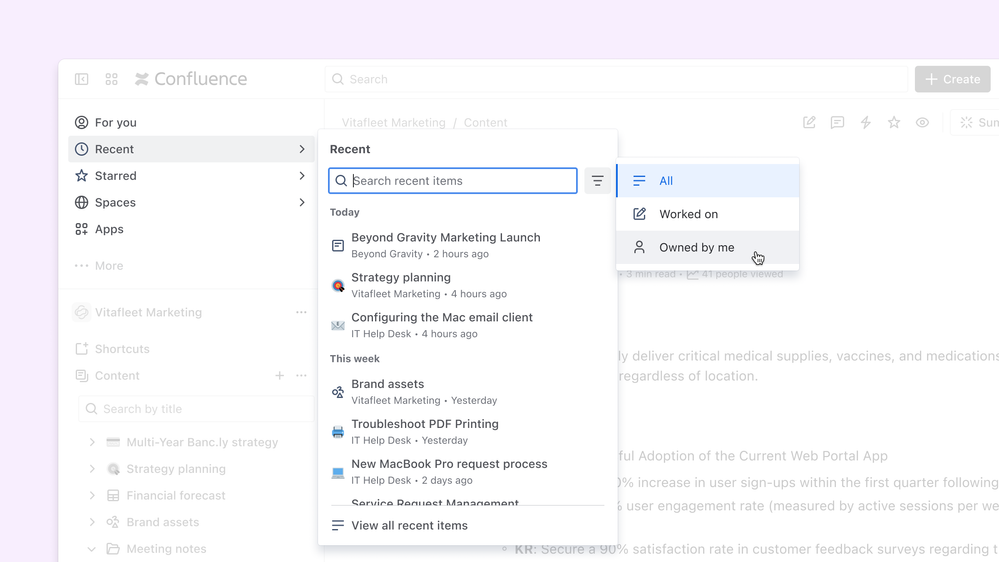Expand Strategy planning tree item
999x562 pixels.
pos(92,469)
